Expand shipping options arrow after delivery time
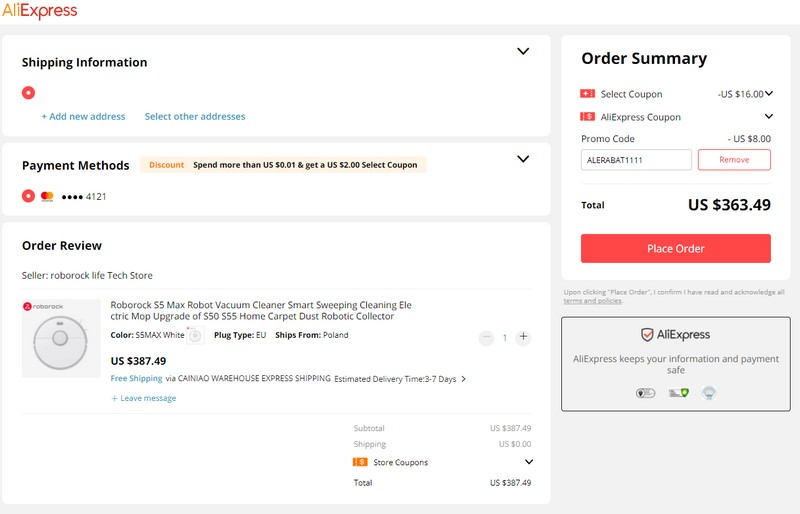This screenshot has height=514, width=800. [463, 379]
